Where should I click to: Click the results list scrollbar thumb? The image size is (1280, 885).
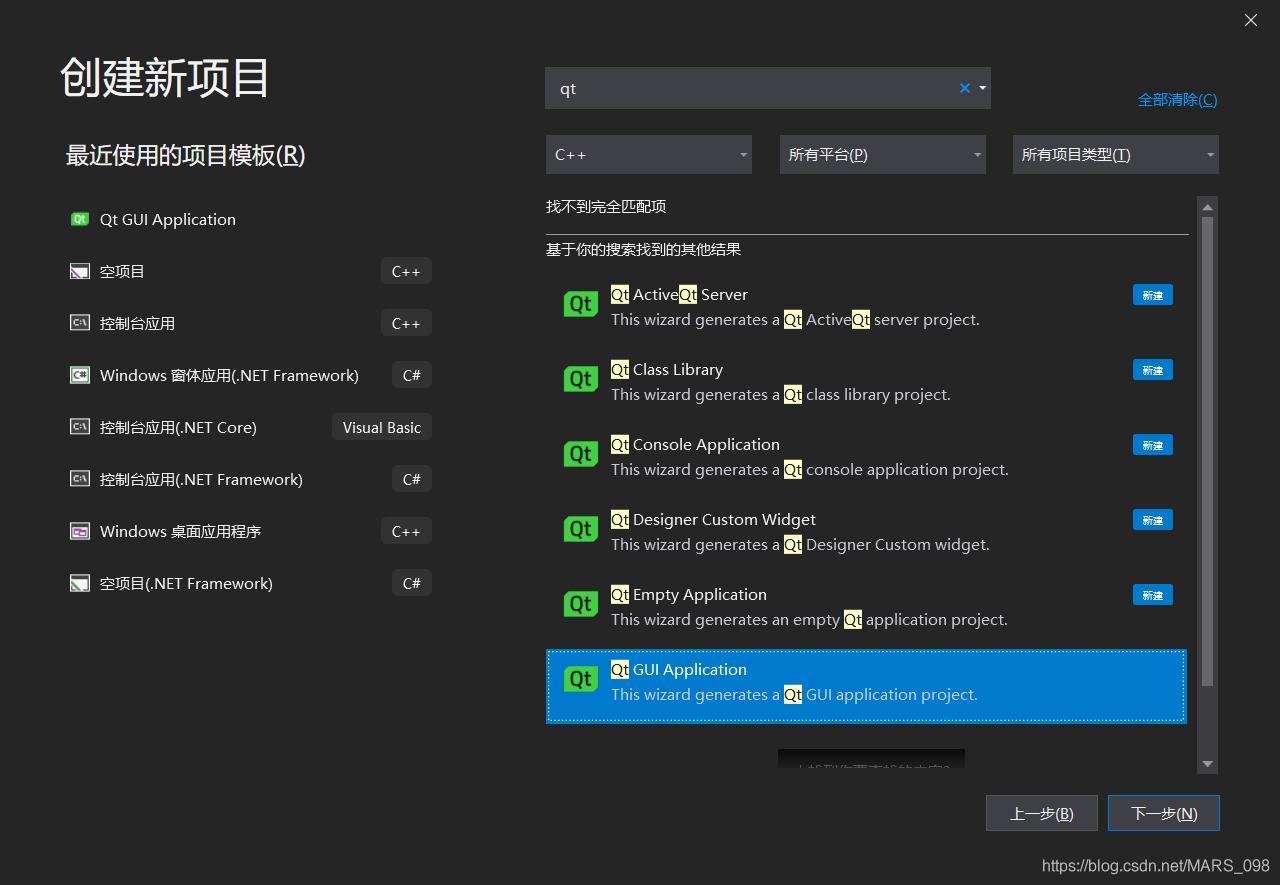[x=1207, y=451]
